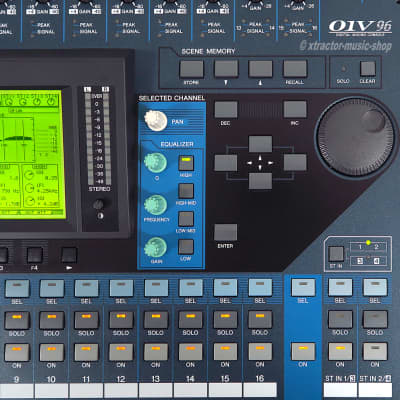Click the ENTER button
The image size is (400, 400).
click(x=226, y=232)
